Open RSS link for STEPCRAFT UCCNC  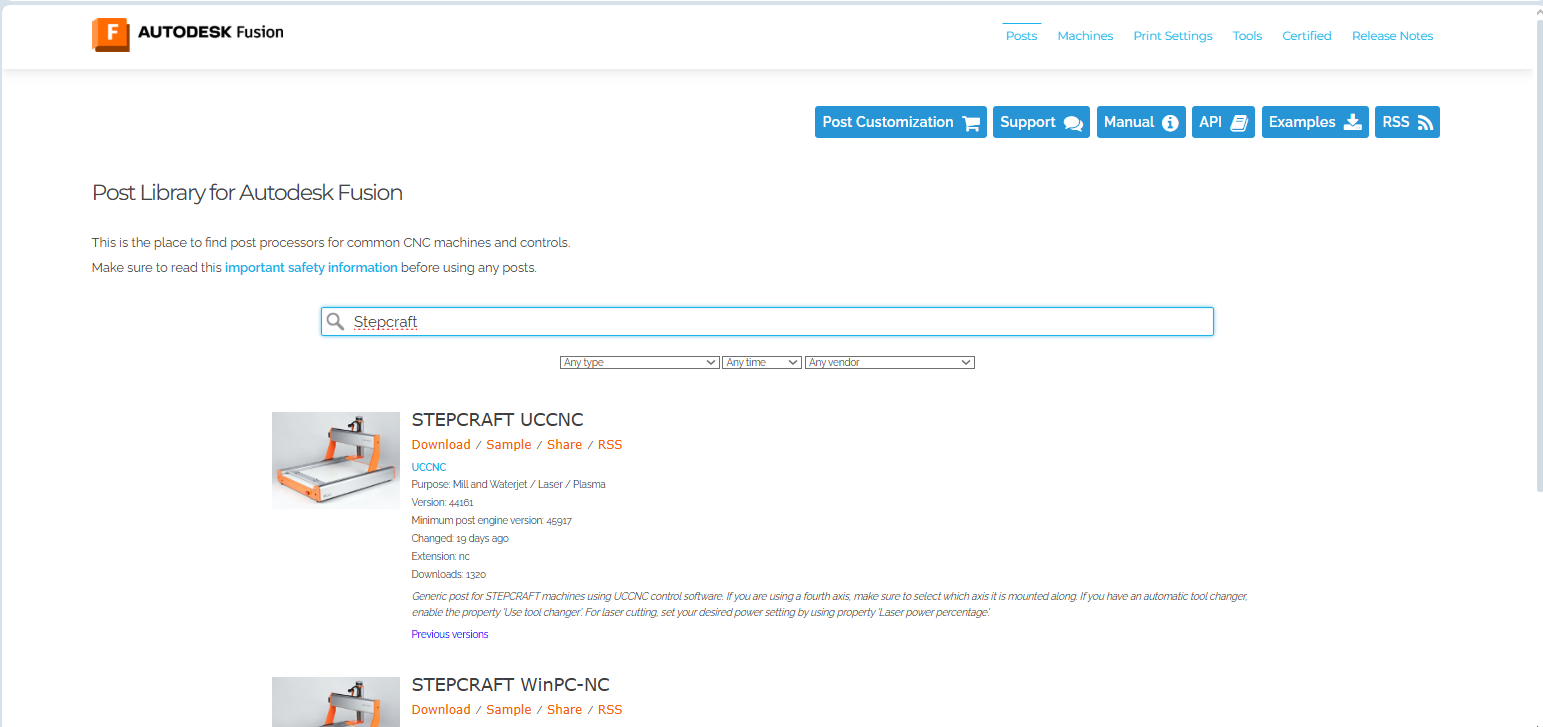tap(610, 445)
